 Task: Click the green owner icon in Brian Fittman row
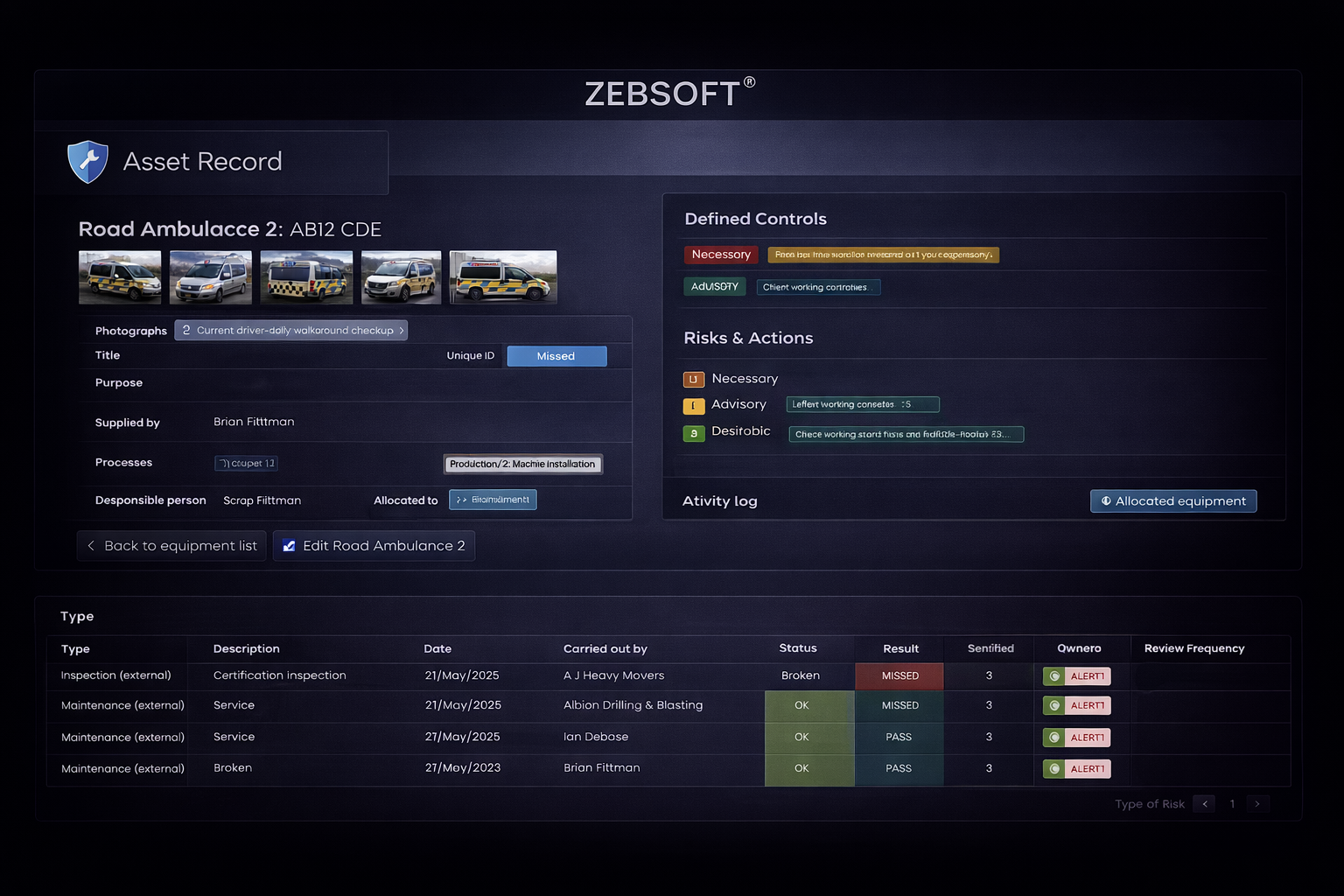tap(1054, 769)
